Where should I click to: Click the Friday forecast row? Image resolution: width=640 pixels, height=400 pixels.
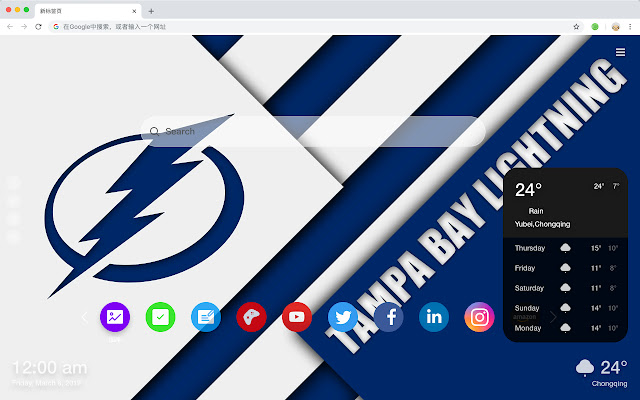(x=566, y=268)
